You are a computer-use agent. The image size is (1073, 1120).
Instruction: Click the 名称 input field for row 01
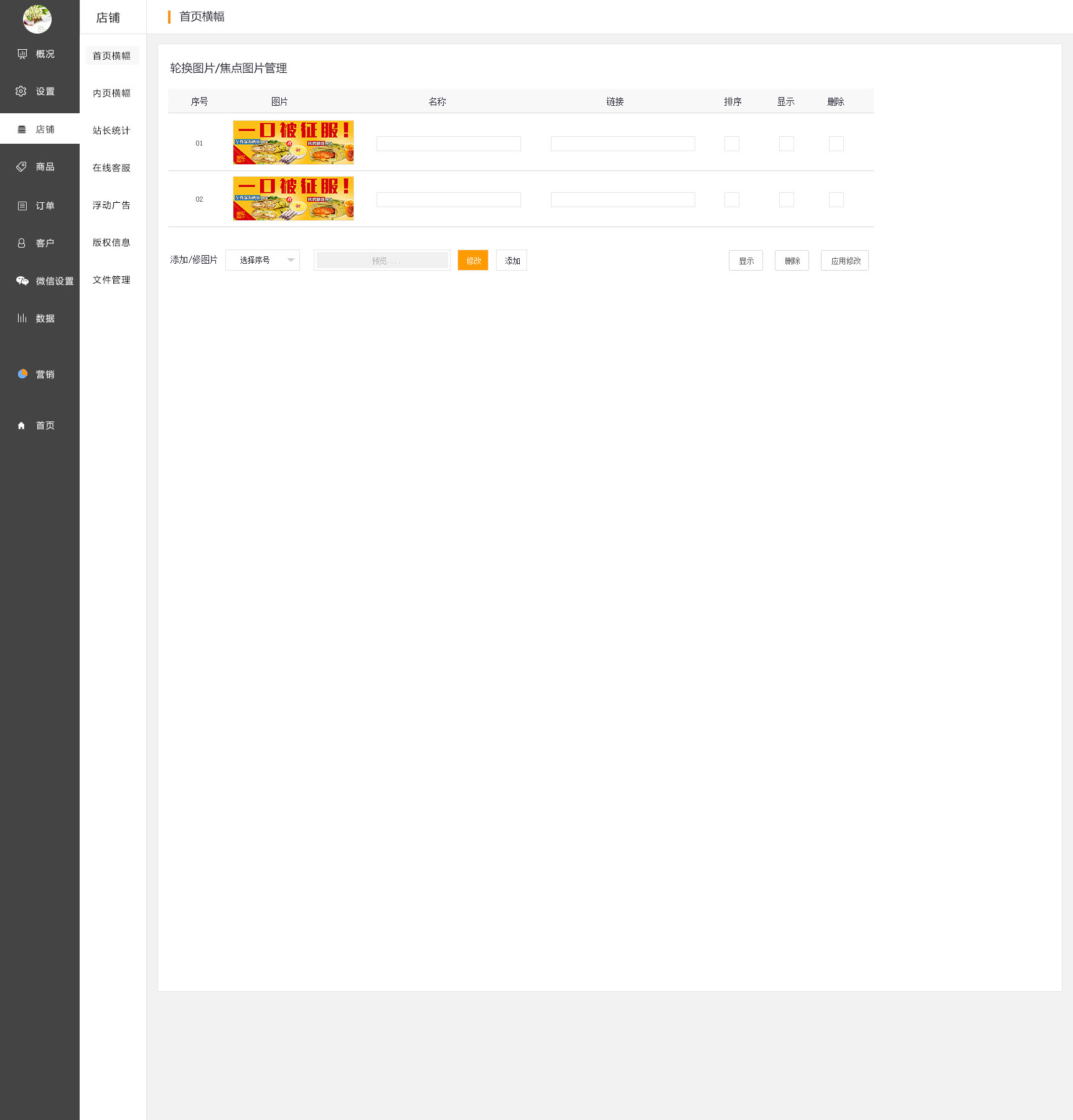[x=448, y=144]
